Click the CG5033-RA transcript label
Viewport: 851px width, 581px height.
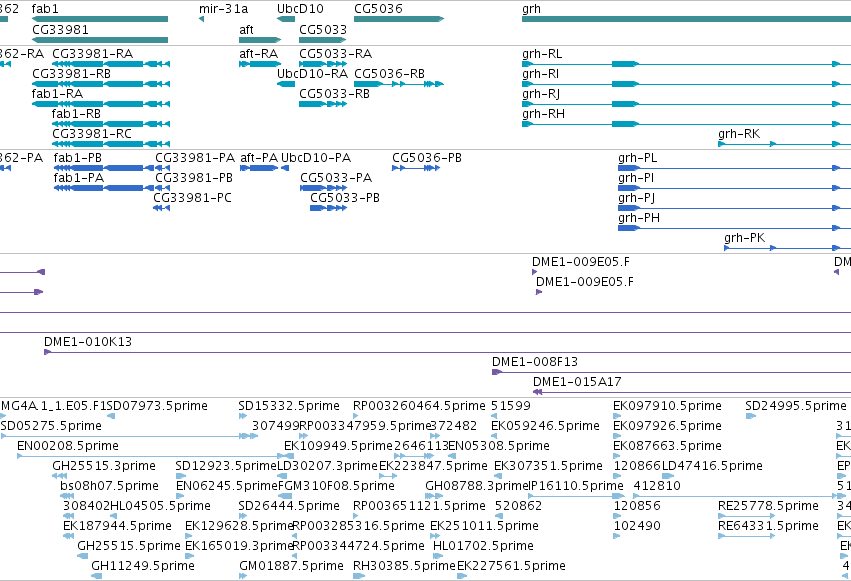(x=336, y=54)
